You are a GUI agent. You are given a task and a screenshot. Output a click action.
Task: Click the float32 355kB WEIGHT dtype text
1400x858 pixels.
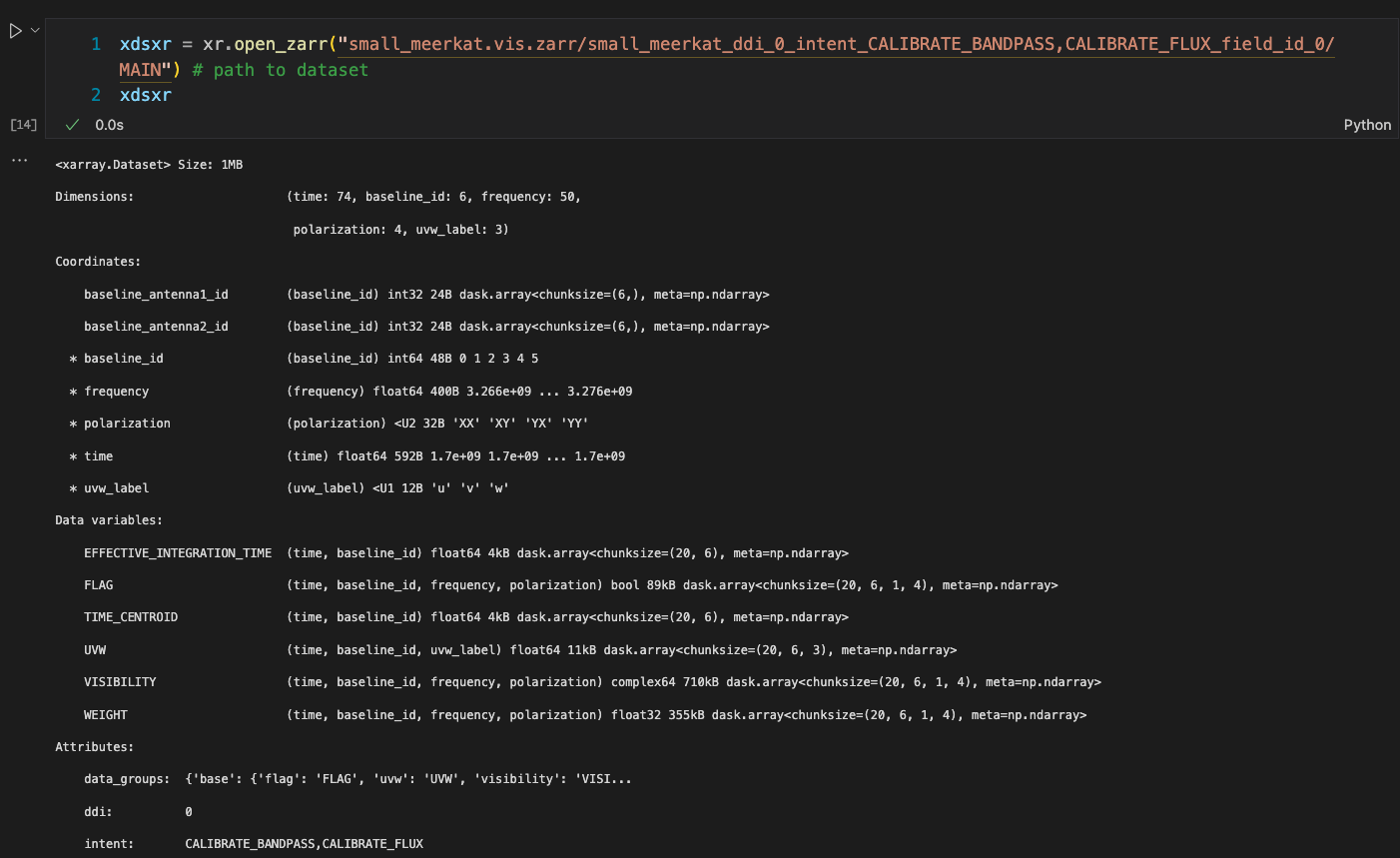657,715
